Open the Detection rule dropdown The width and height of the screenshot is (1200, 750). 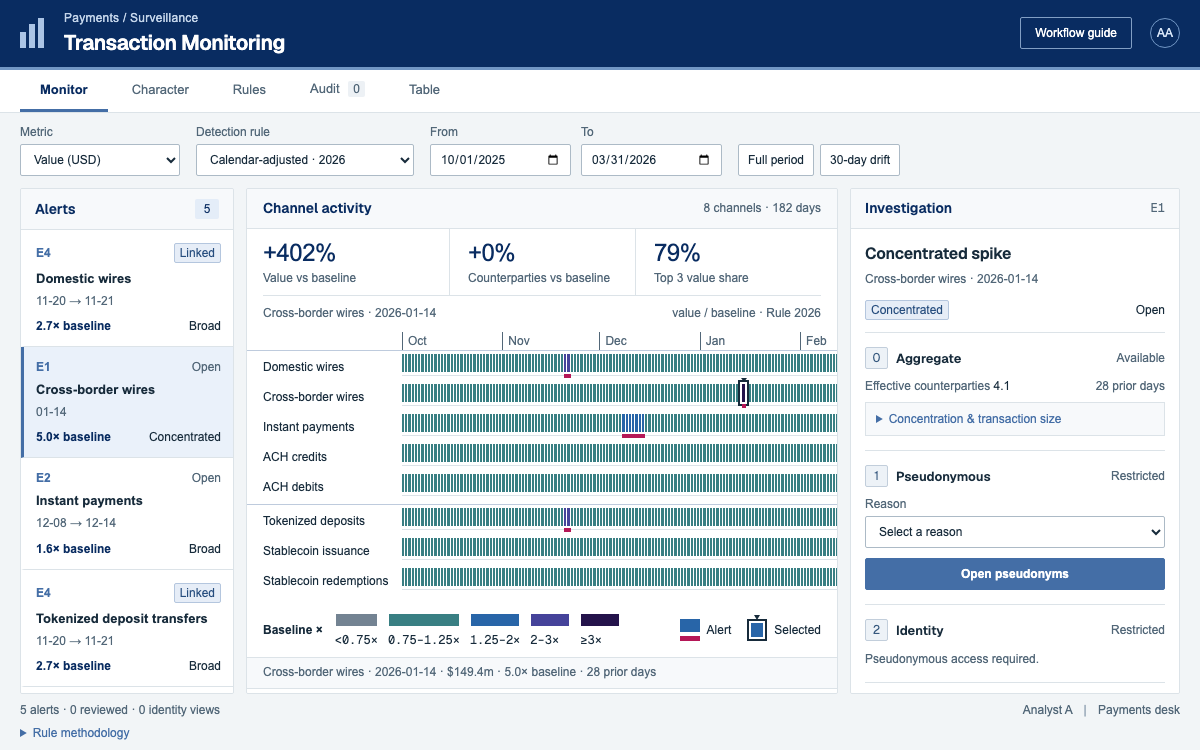click(305, 160)
